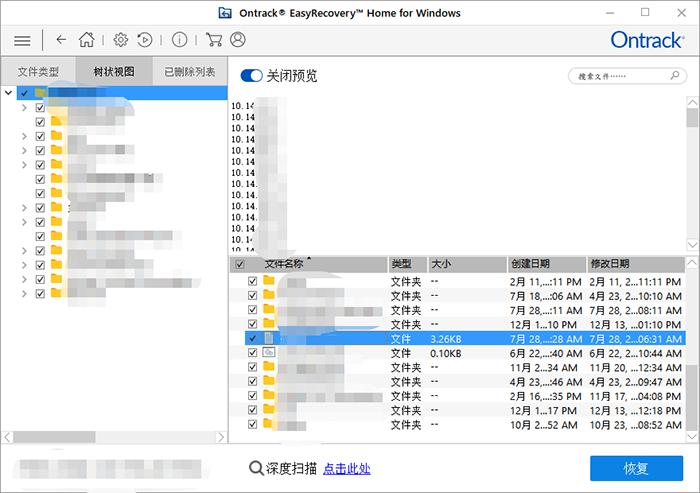Click folder icon in row modified 08:11 AM
Screen dimensions: 700x493
269,309
